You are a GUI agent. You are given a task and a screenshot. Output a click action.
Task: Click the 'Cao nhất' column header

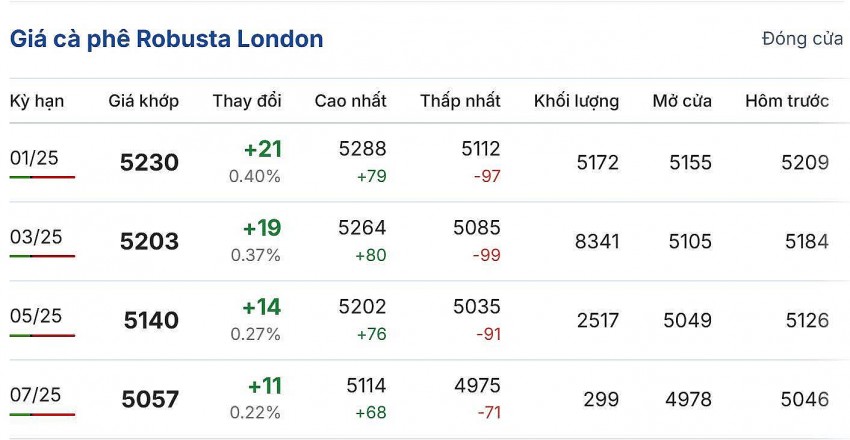[350, 101]
